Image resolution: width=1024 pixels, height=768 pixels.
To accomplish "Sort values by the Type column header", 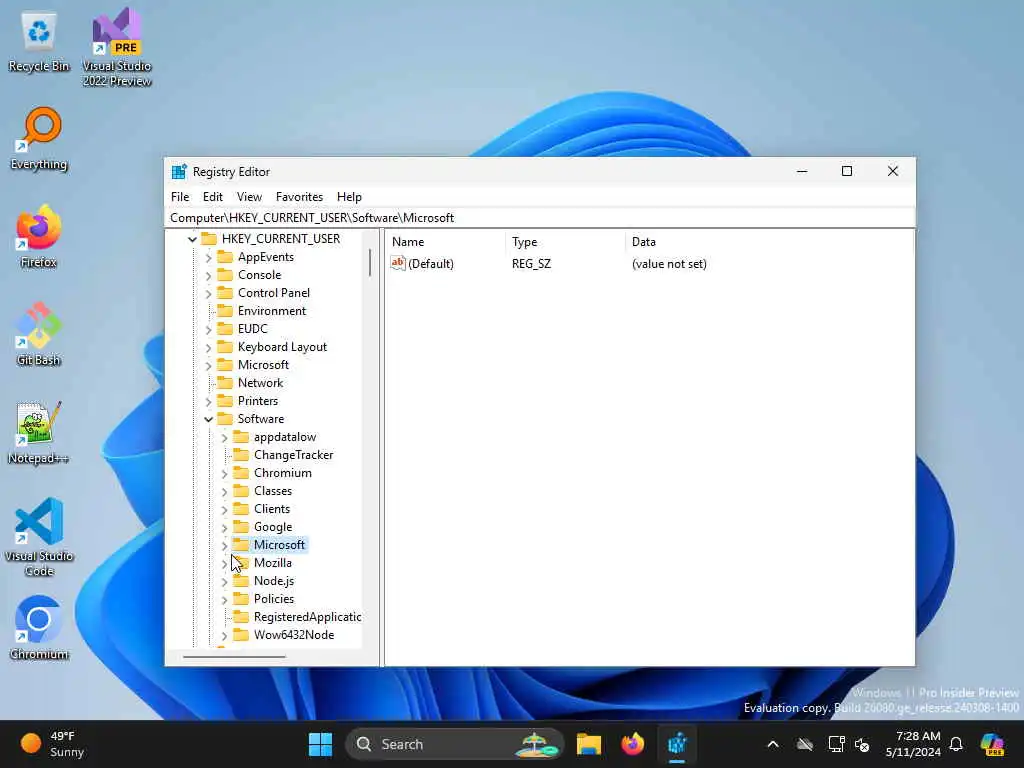I will coord(565,242).
